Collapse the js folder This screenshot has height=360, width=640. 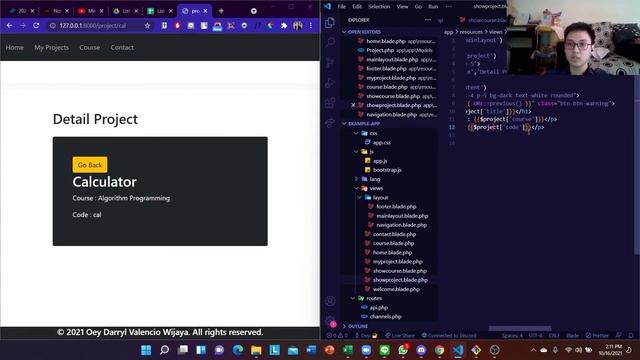click(x=356, y=151)
